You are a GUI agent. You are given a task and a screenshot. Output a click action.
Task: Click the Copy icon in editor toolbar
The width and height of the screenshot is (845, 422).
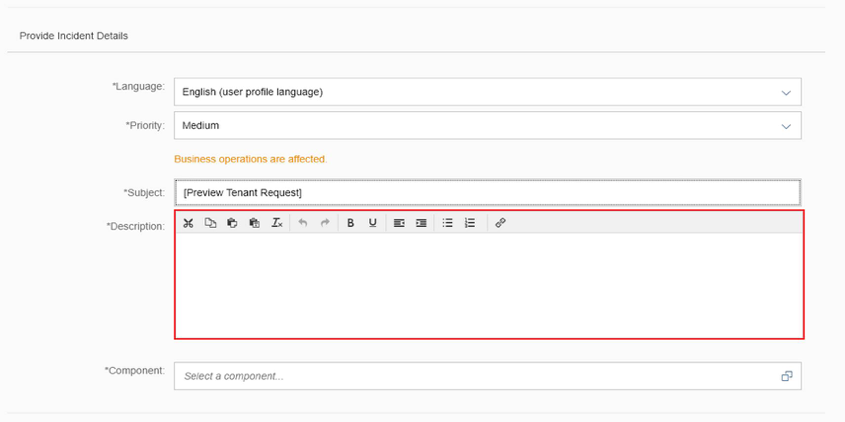pyautogui.click(x=210, y=223)
